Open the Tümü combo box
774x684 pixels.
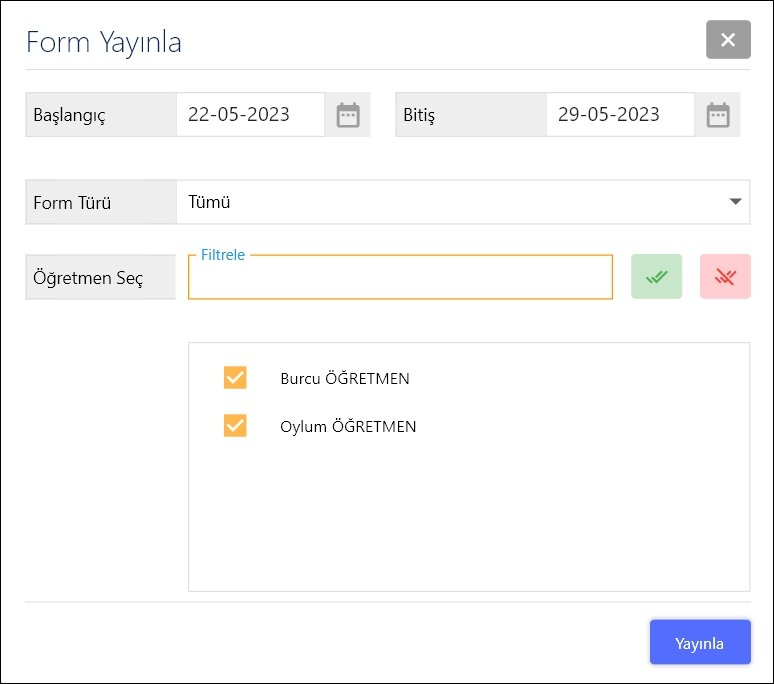tap(450, 202)
